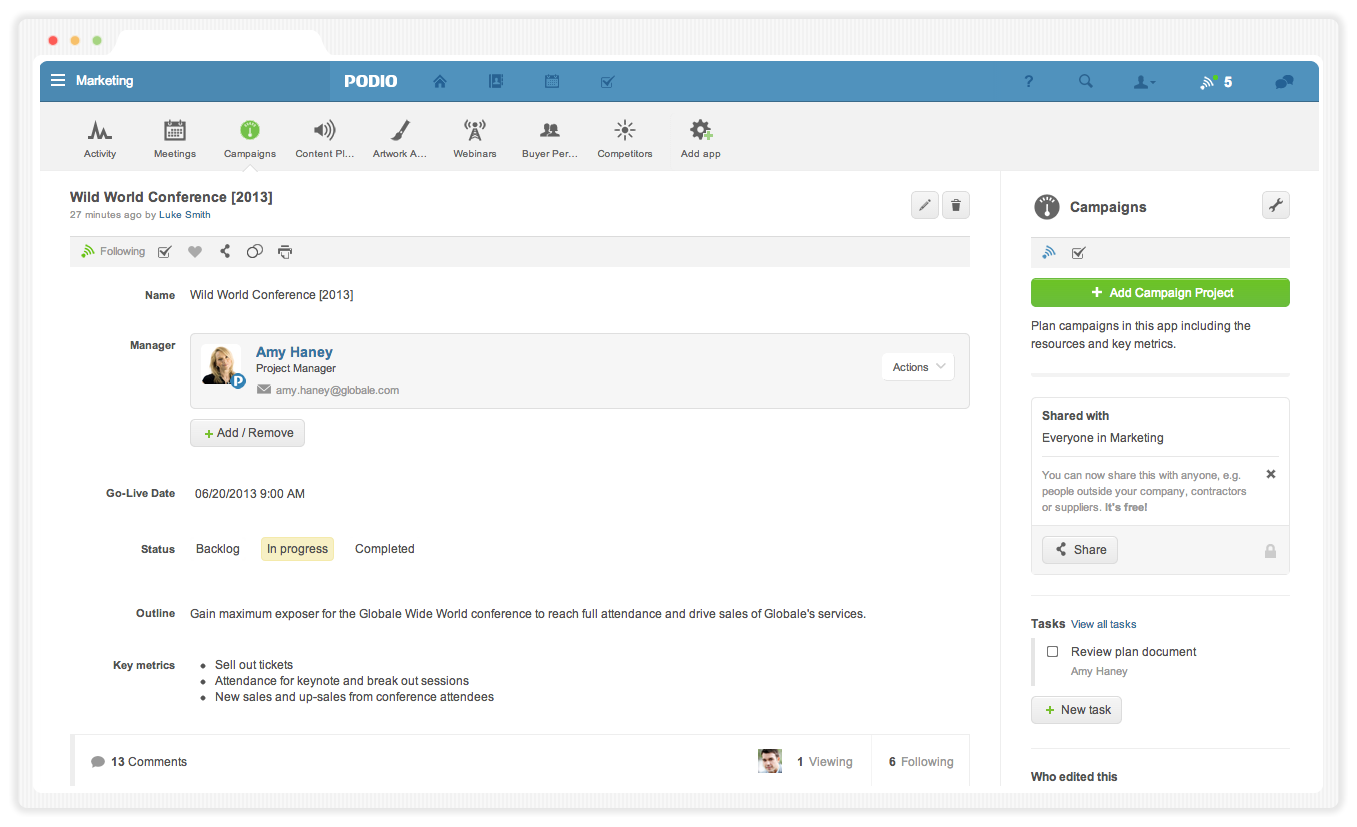1357x827 pixels.
Task: Open the Artwork A... app
Action: tap(400, 139)
